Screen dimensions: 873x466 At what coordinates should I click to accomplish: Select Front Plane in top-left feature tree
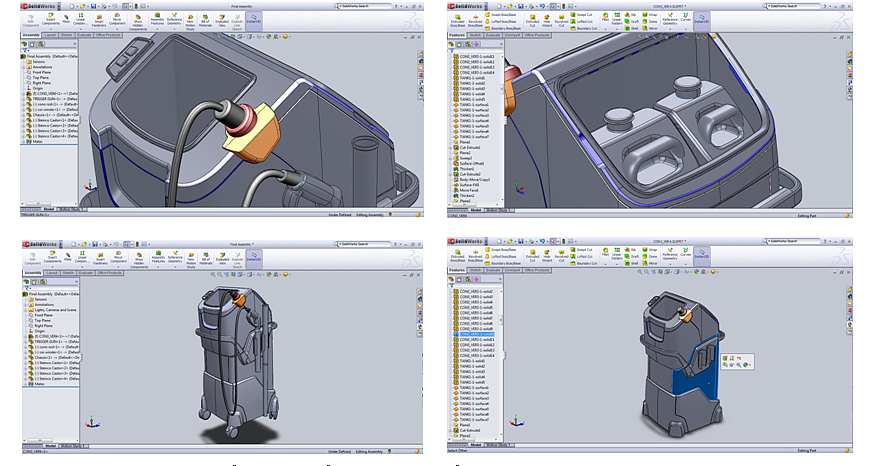coord(43,73)
